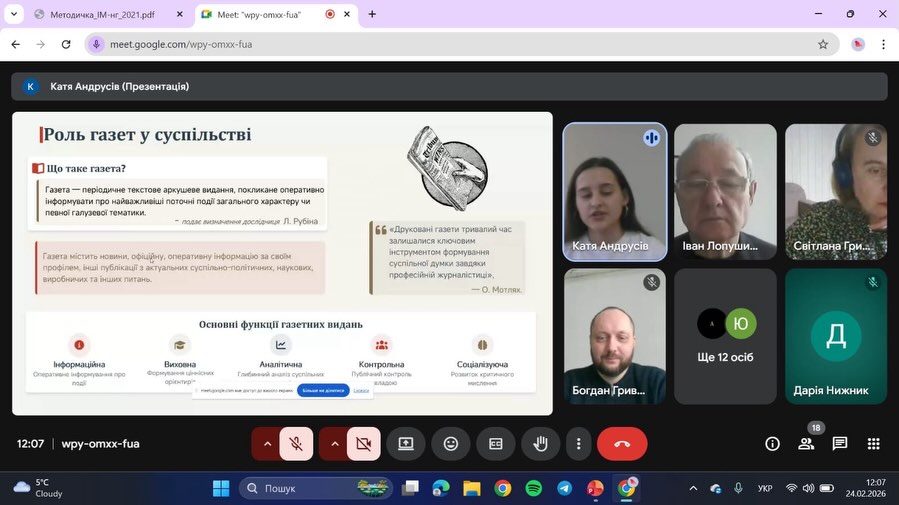Open the Chrome browser tab search dropdown
899x505 pixels.
click(14, 14)
